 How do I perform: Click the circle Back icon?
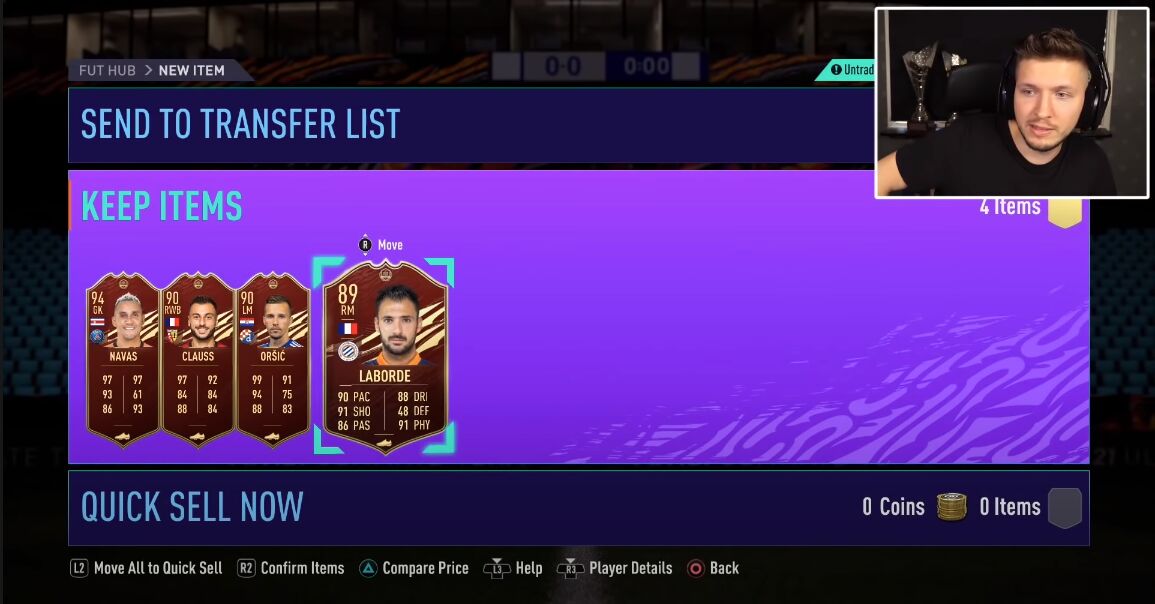pos(695,568)
